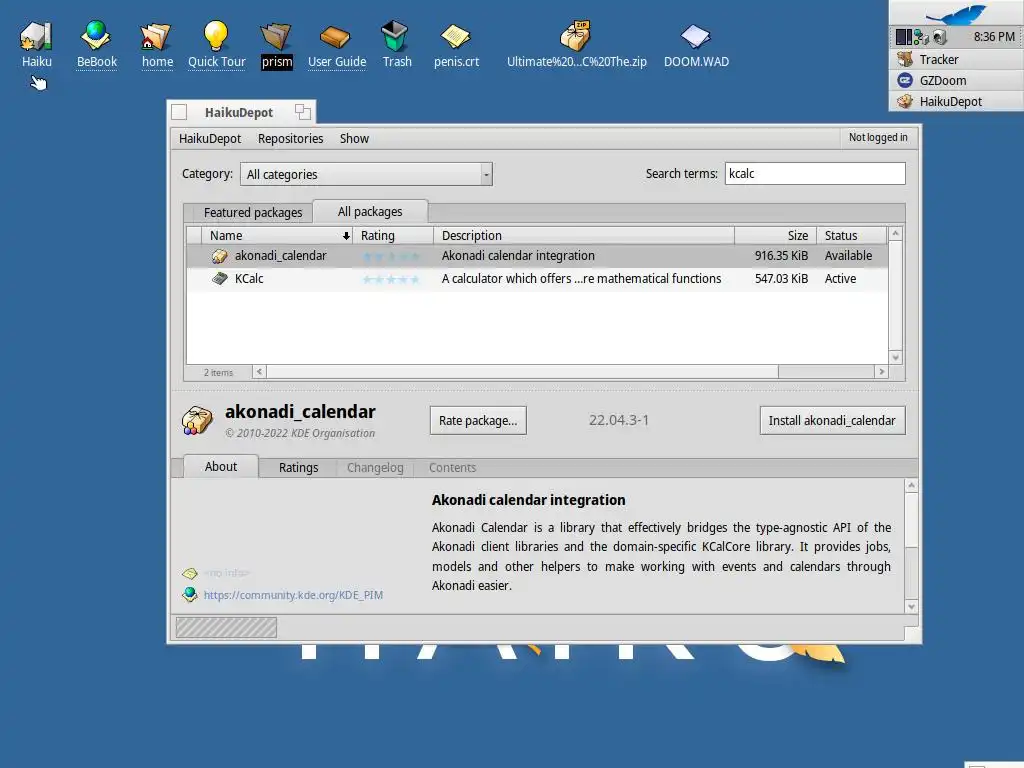Image resolution: width=1024 pixels, height=768 pixels.
Task: Select the KCalc package row name
Action: [x=249, y=279]
